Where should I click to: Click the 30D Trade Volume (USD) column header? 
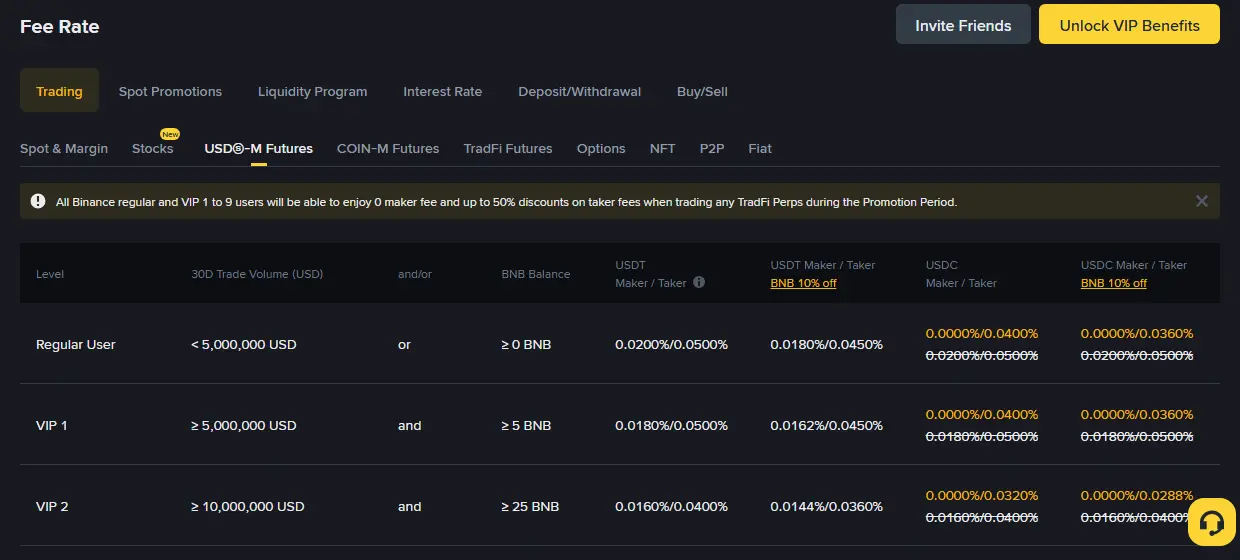pos(257,274)
